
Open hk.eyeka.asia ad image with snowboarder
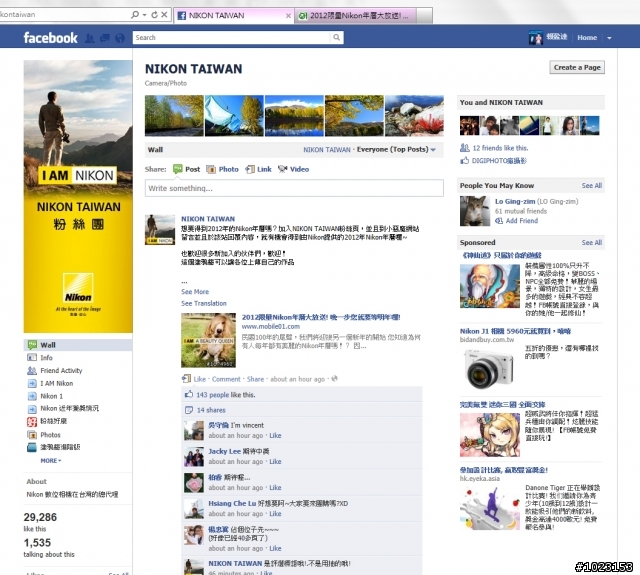point(489,508)
